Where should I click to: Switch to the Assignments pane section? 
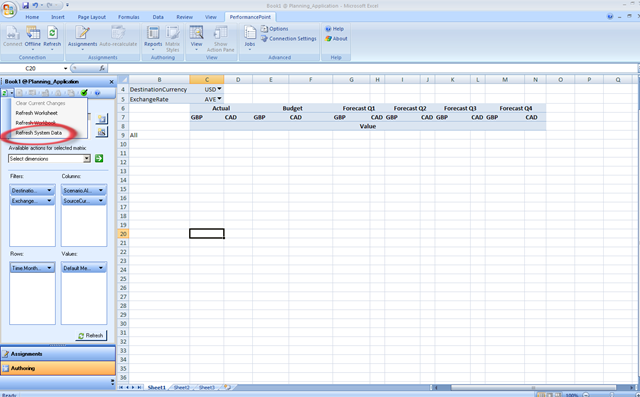pos(58,354)
